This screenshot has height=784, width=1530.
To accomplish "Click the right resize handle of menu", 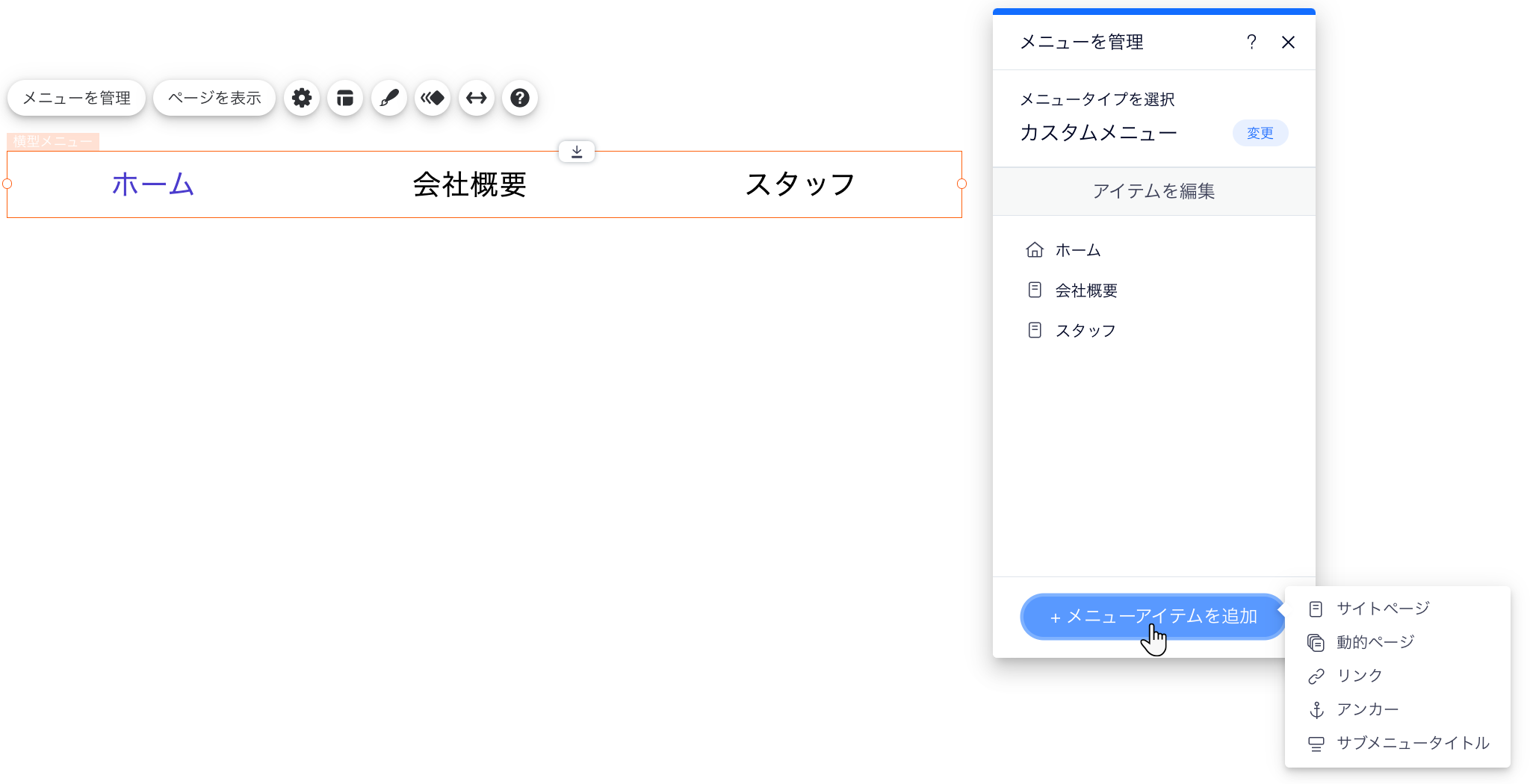I will tap(962, 184).
